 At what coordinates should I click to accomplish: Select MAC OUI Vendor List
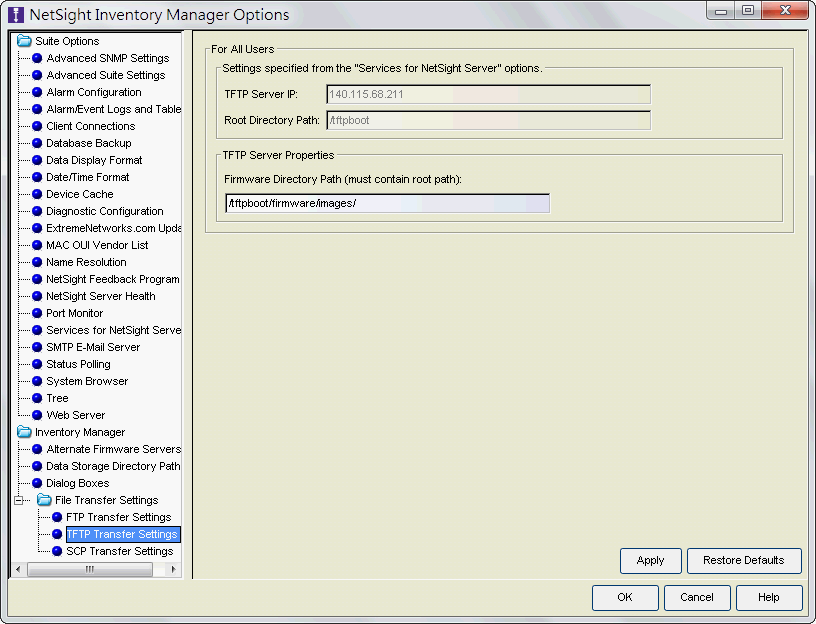tap(97, 245)
